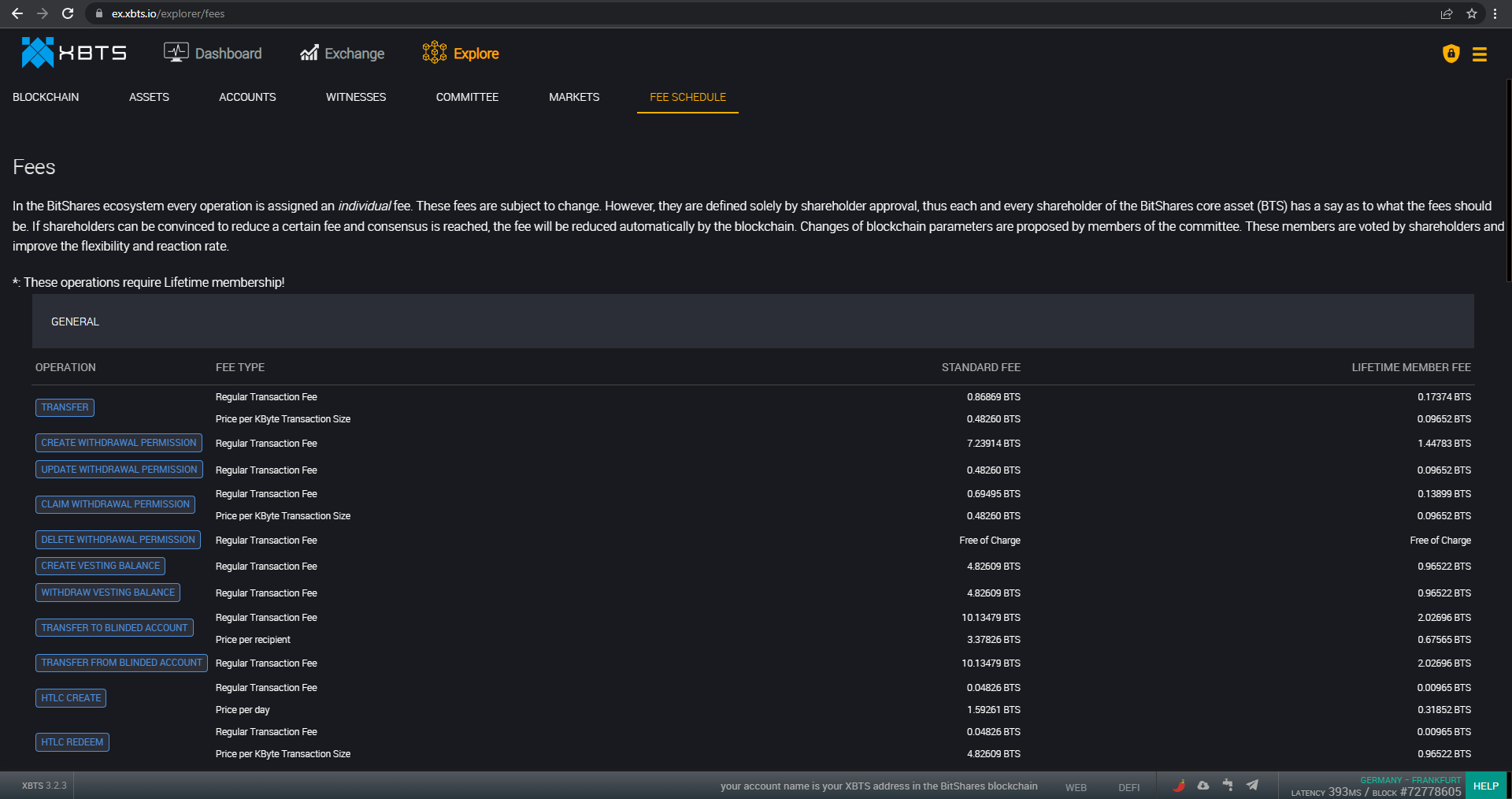The height and width of the screenshot is (799, 1512).
Task: Click the page vertical scrollbar
Action: click(1508, 181)
